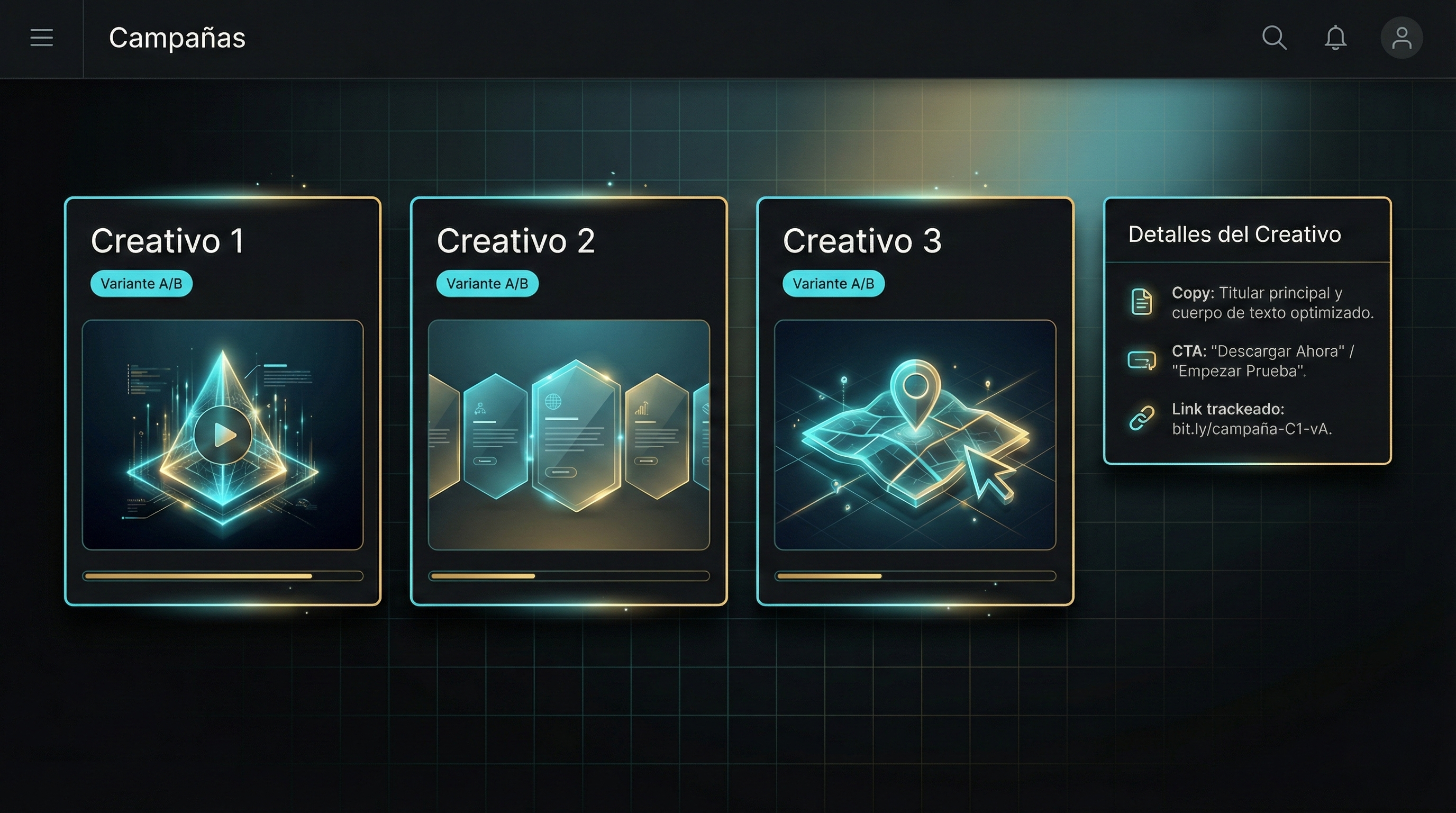
Task: Click the CTA button icon
Action: pyautogui.click(x=1141, y=360)
